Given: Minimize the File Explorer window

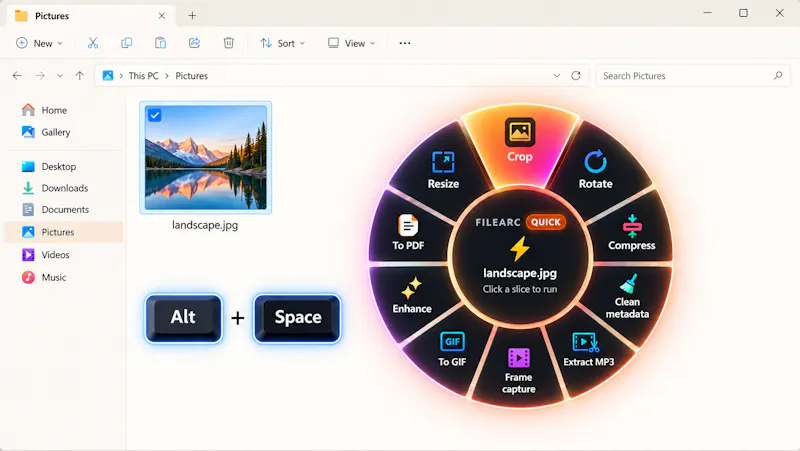Looking at the screenshot, I should pyautogui.click(x=707, y=13).
